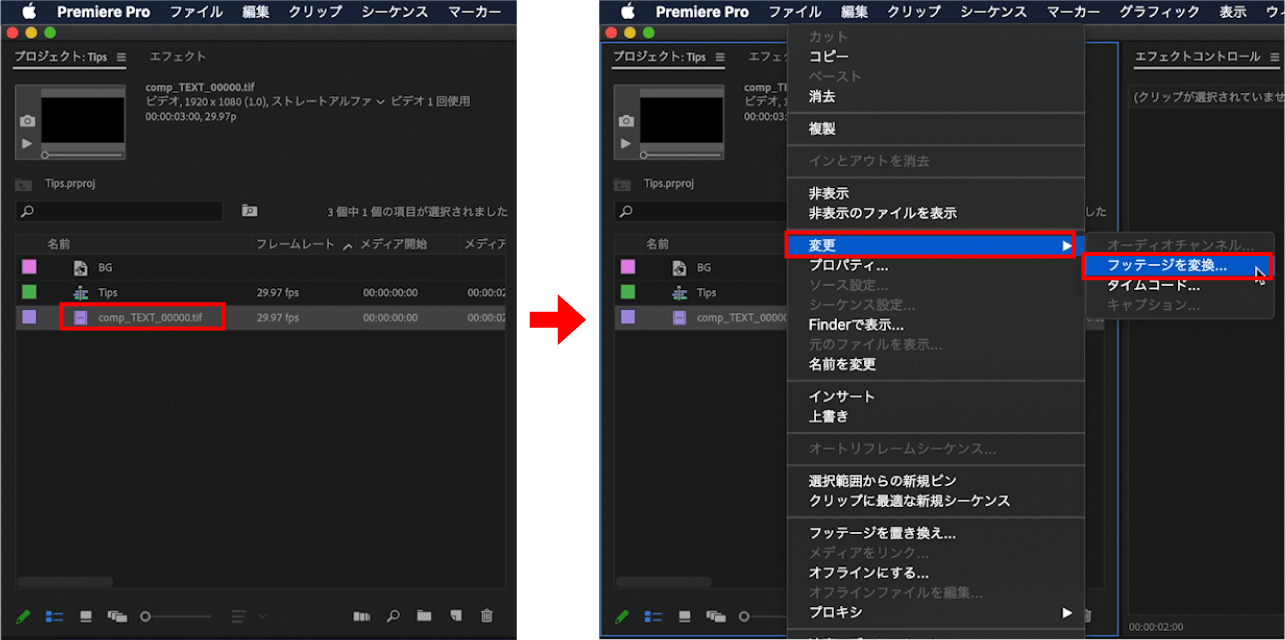This screenshot has width=1285, height=640.
Task: Click purple label swatch of comp_TEXT in left screenshot
Action: [29, 317]
